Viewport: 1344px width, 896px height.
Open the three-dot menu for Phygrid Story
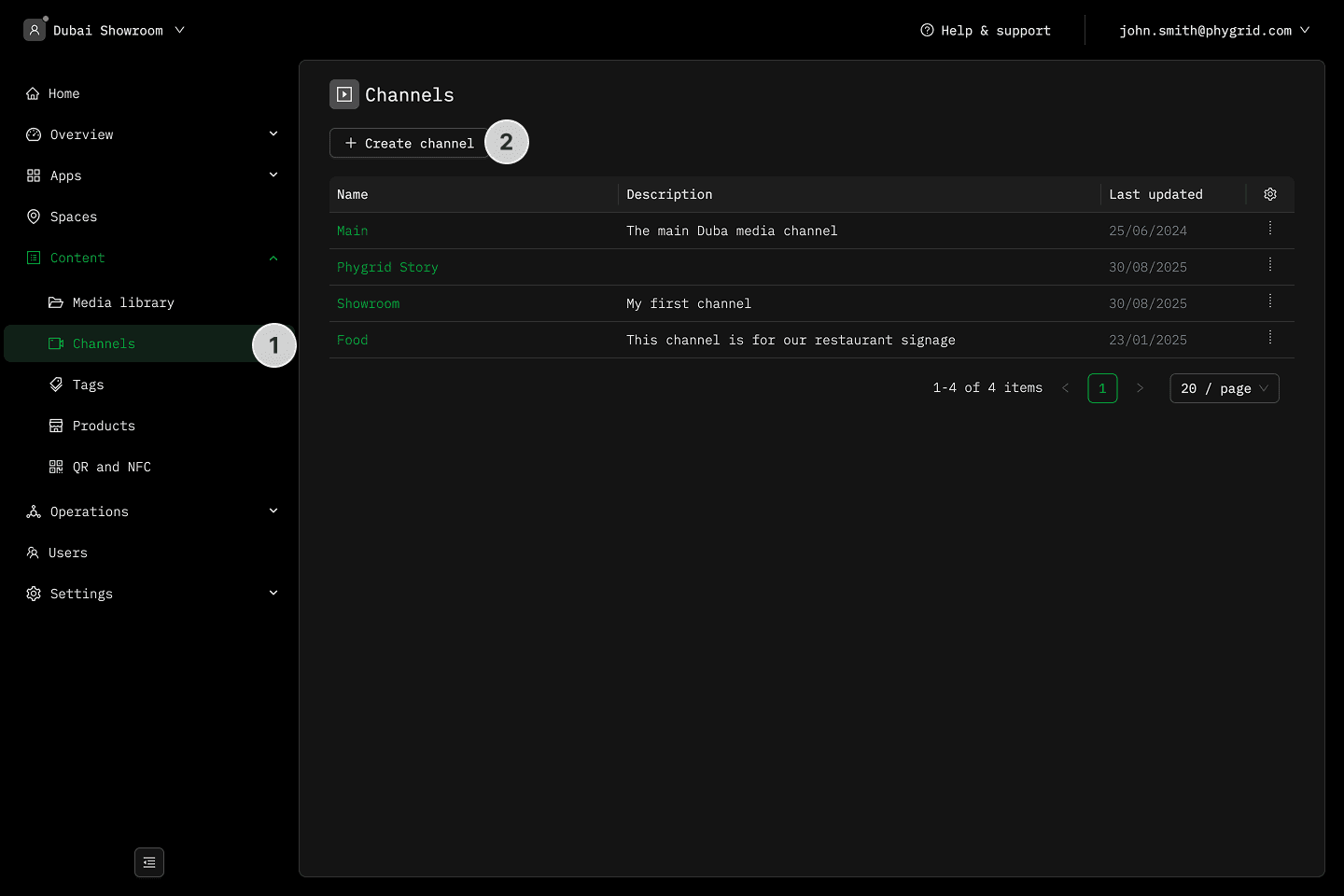tap(1269, 265)
